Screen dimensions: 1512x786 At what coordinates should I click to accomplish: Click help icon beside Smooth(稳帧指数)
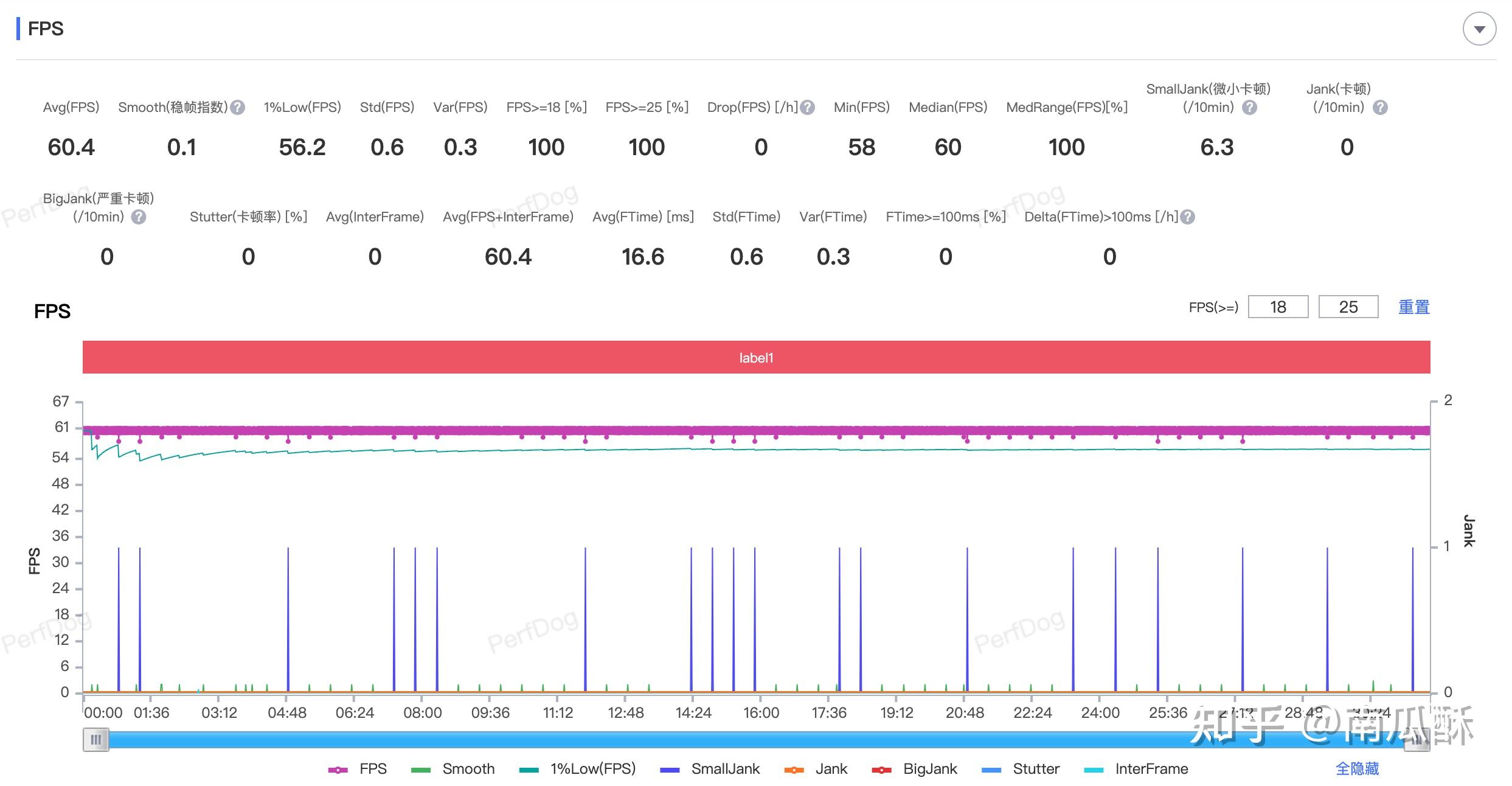pos(238,108)
